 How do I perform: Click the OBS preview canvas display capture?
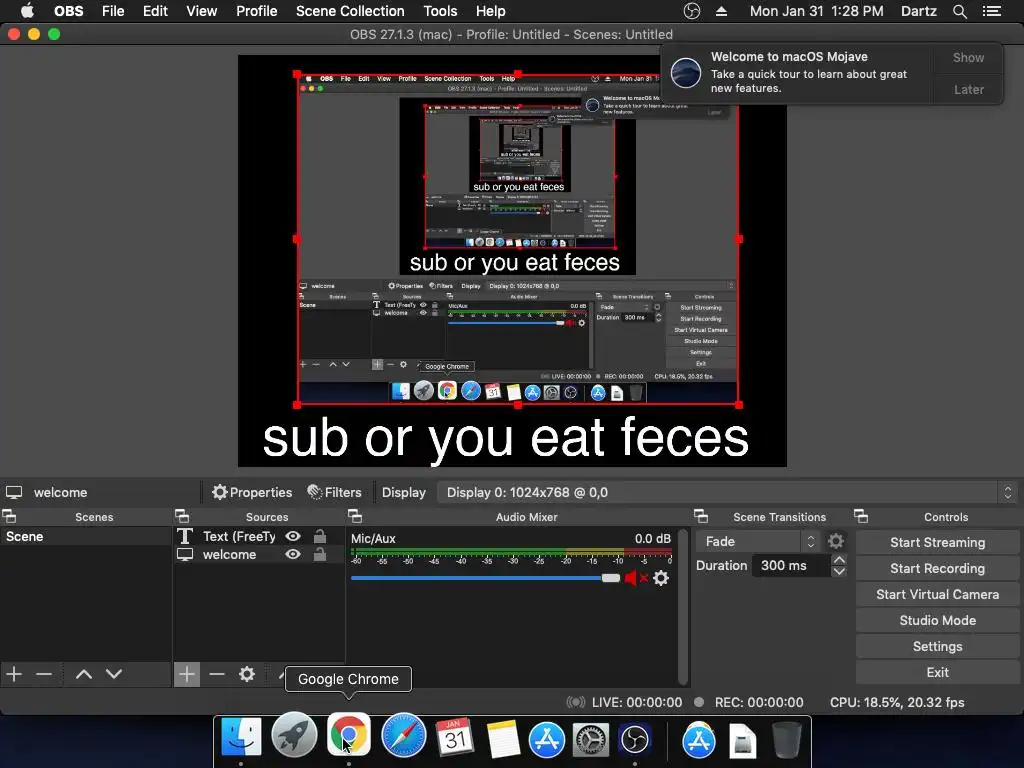pos(518,239)
